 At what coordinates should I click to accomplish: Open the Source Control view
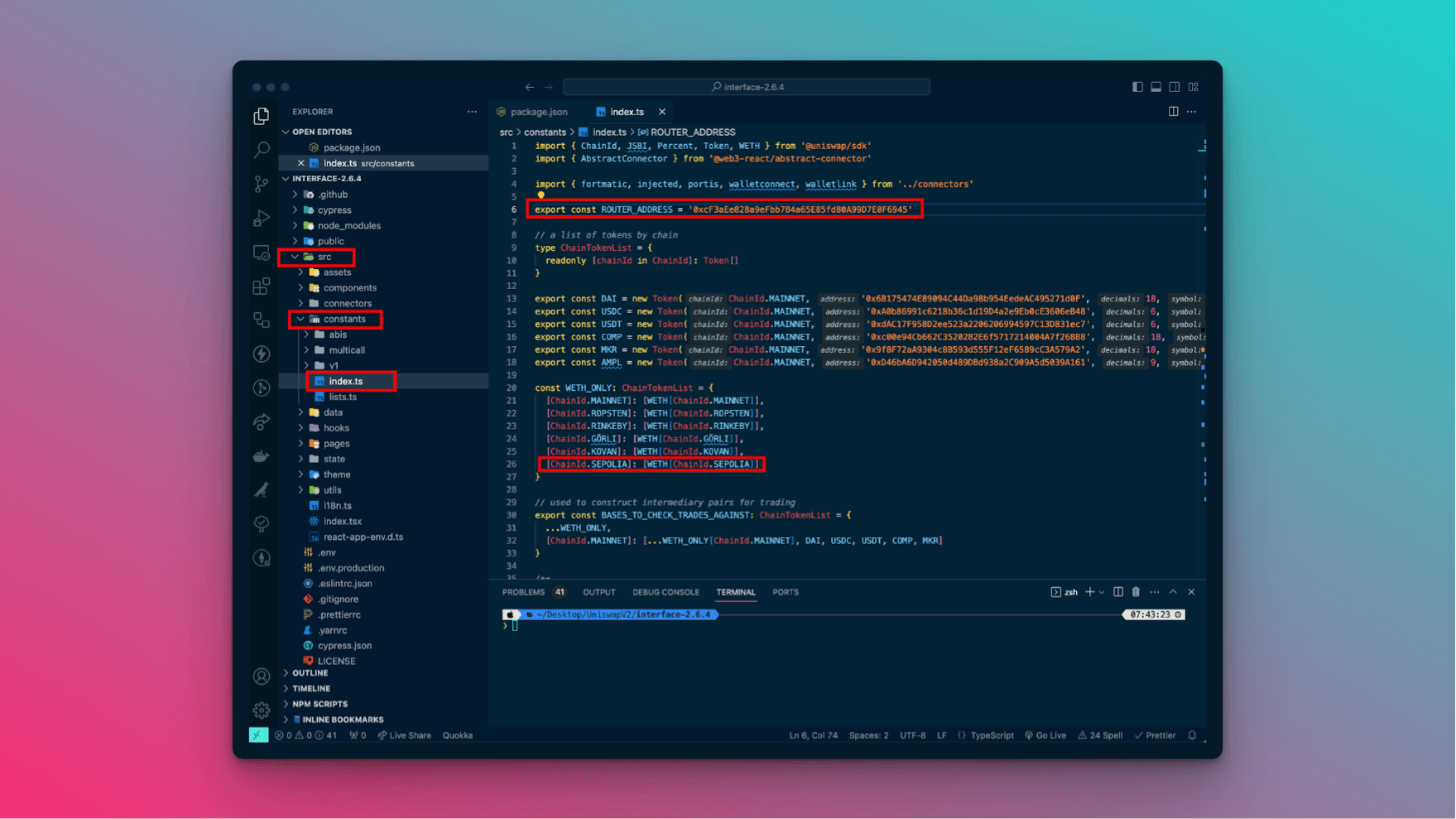click(262, 184)
